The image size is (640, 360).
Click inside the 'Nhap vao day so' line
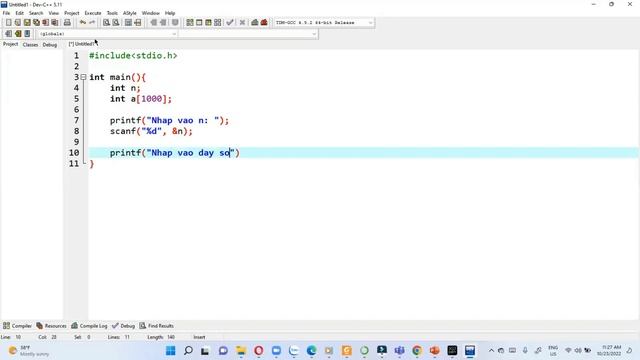175,153
